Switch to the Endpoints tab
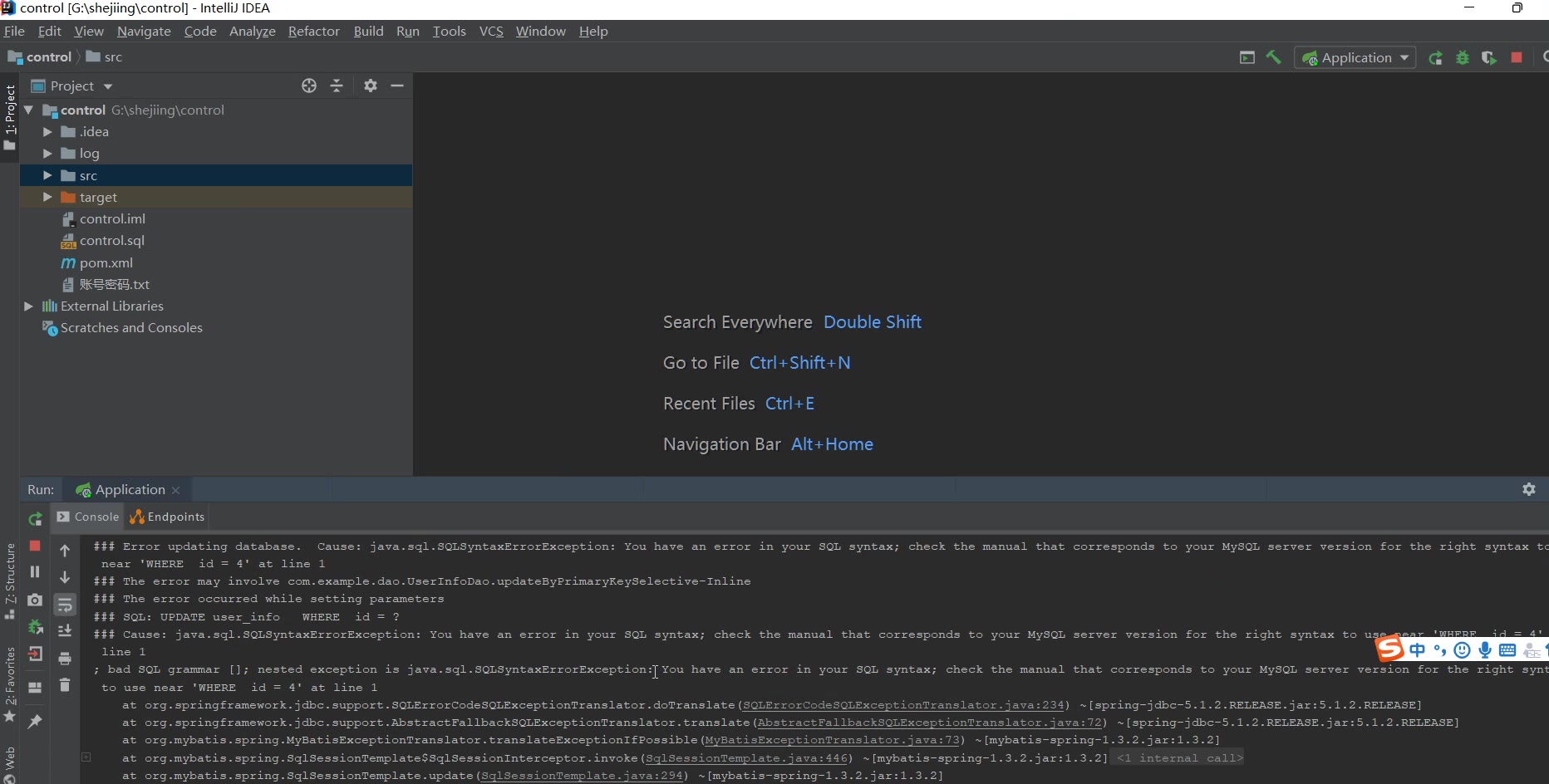Image resolution: width=1549 pixels, height=784 pixels. [x=167, y=517]
